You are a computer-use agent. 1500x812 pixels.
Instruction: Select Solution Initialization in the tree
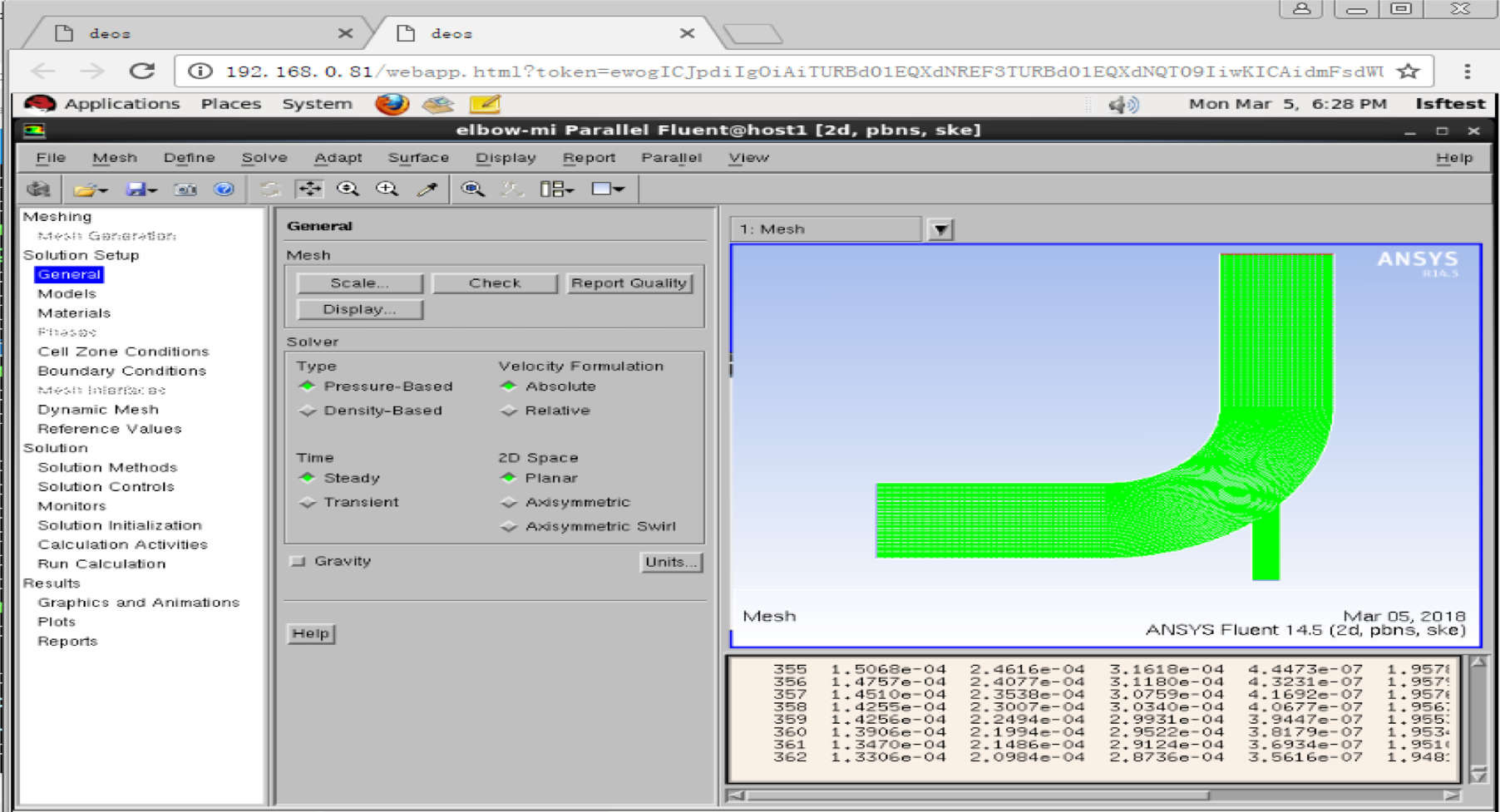coord(120,525)
